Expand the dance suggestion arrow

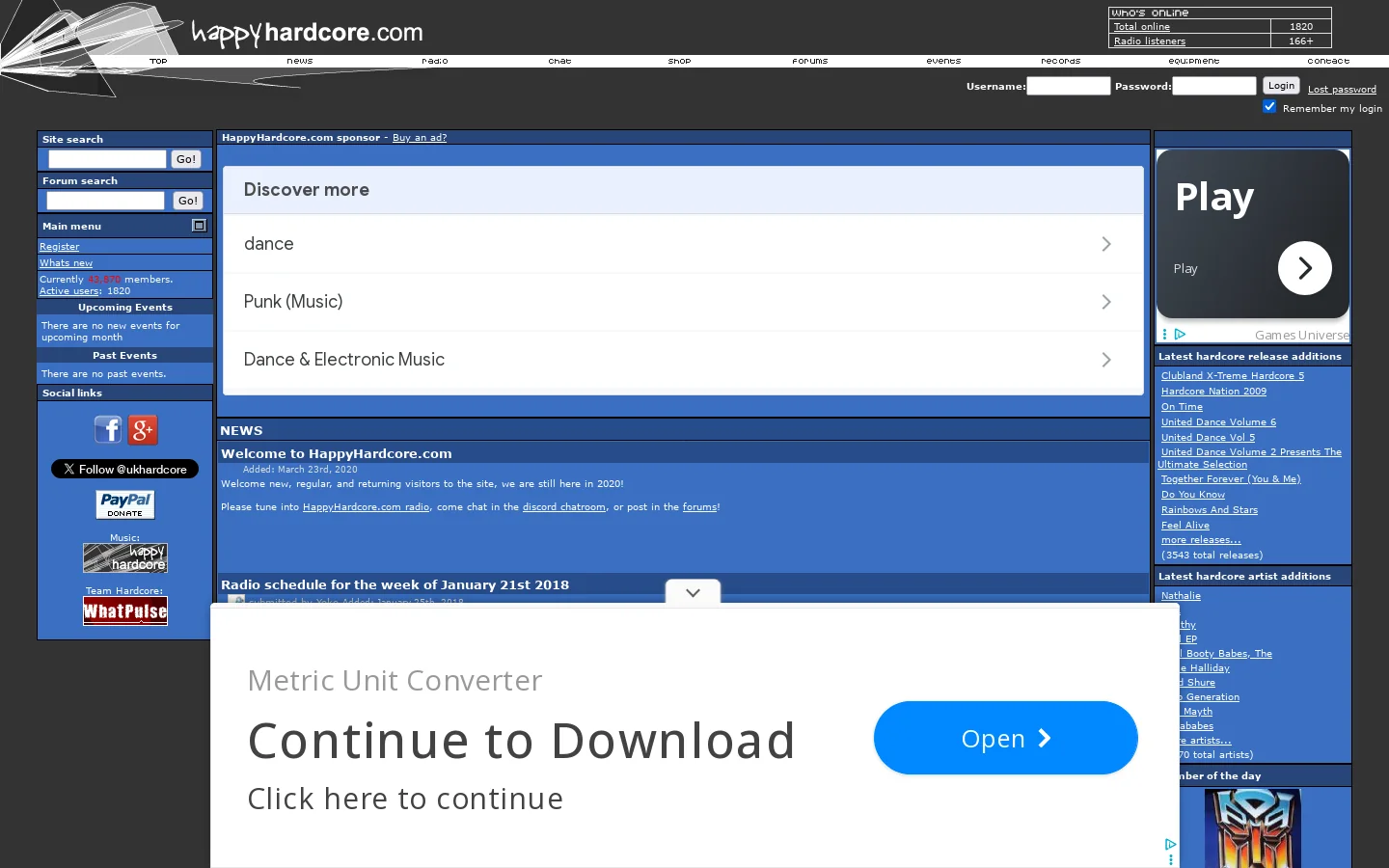1106,244
